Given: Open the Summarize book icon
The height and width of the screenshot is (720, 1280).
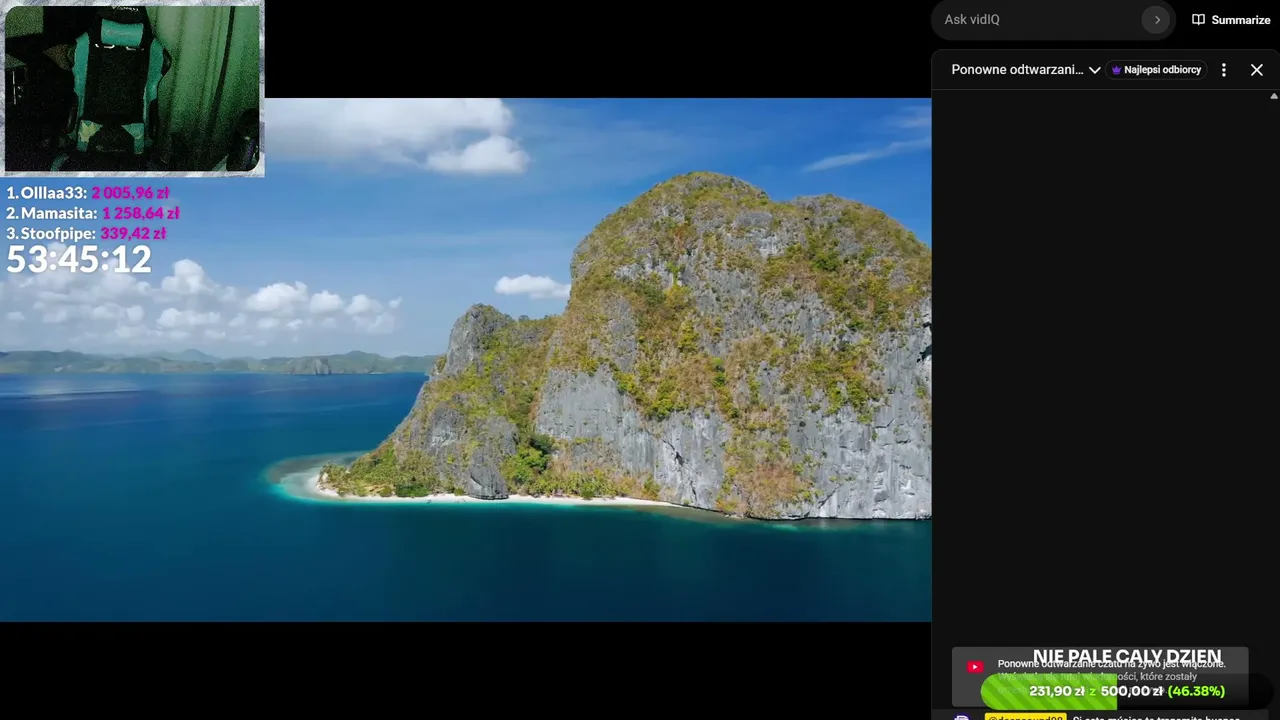Looking at the screenshot, I should (x=1198, y=20).
